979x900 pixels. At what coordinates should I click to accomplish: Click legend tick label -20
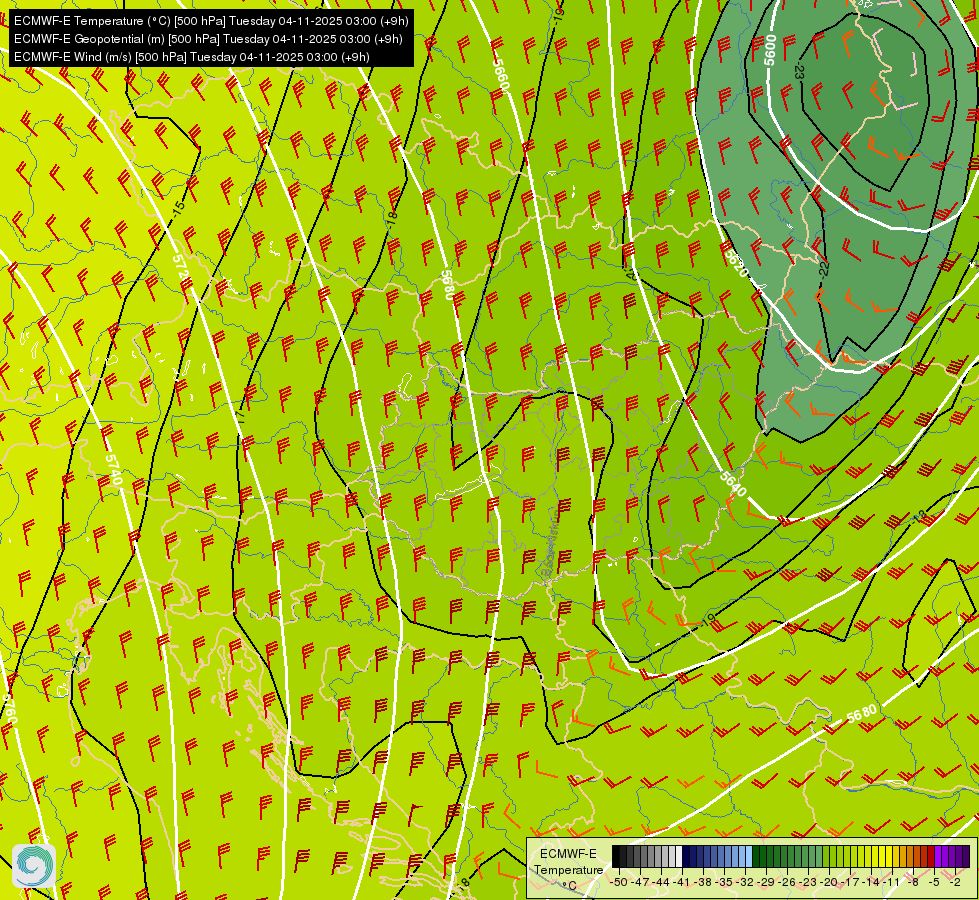pos(830,882)
